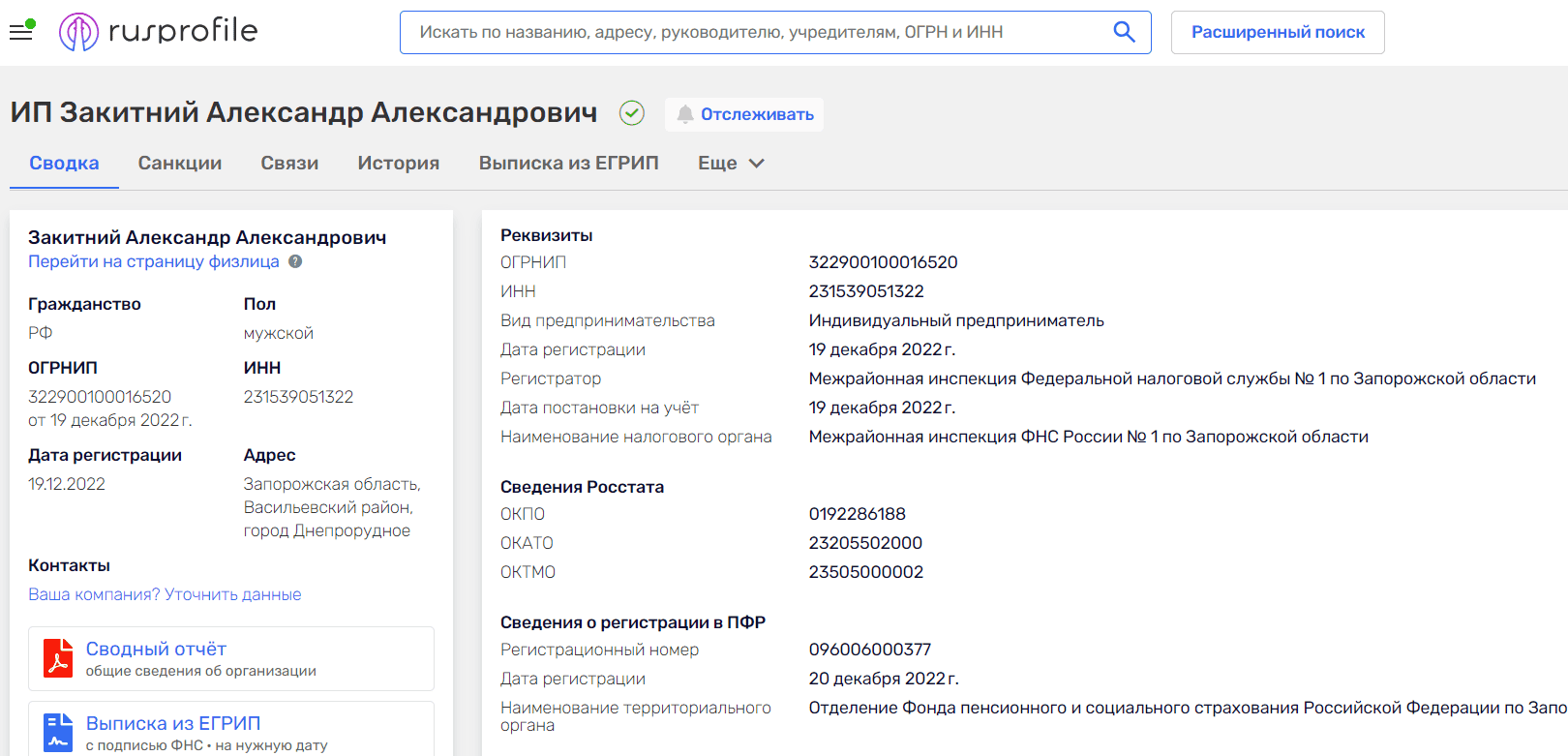The height and width of the screenshot is (756, 1568).
Task: Click the date 20 декабря 2022 г.
Action: [884, 679]
